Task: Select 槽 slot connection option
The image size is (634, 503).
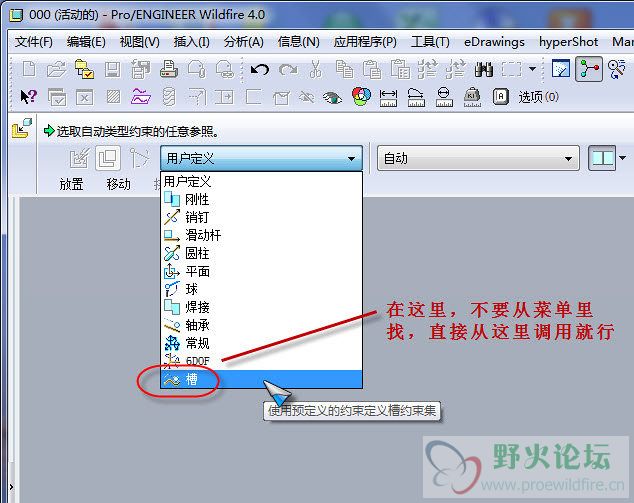Action: (x=261, y=379)
